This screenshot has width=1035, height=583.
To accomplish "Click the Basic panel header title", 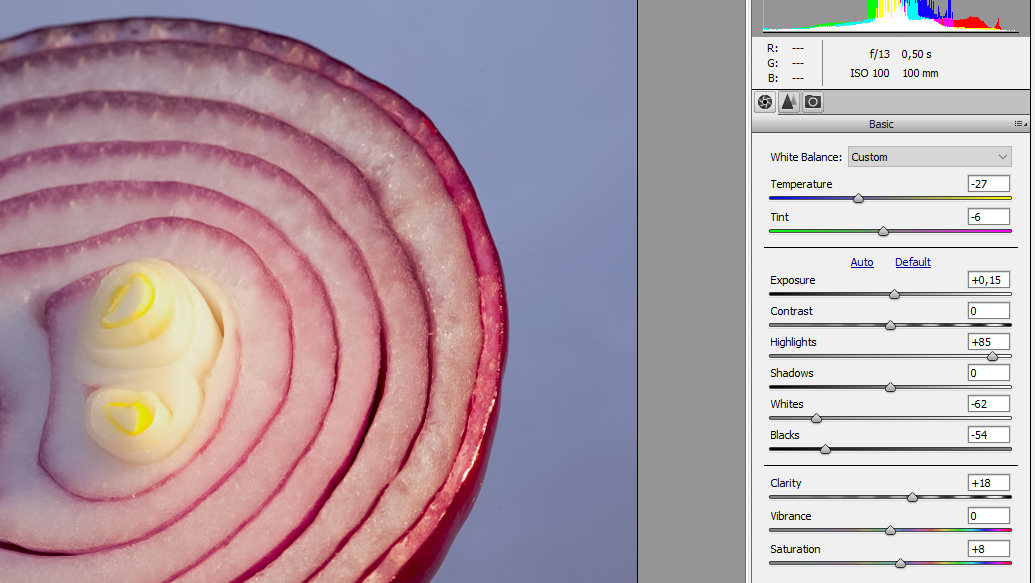I will pyautogui.click(x=881, y=124).
